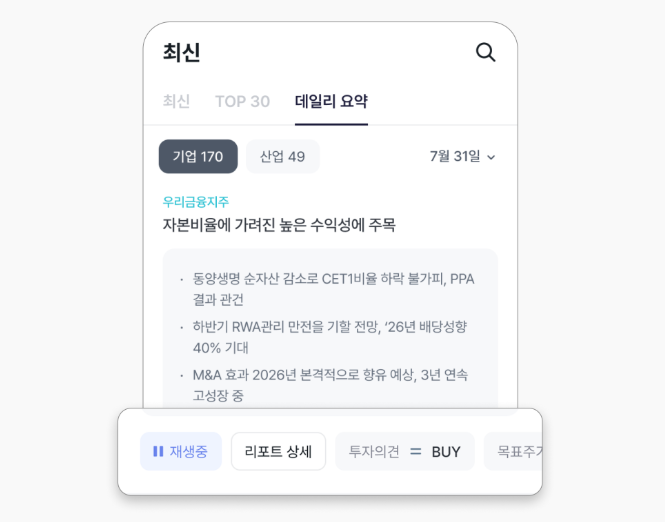Click the equals sign in 투자의견 chip

[416, 452]
